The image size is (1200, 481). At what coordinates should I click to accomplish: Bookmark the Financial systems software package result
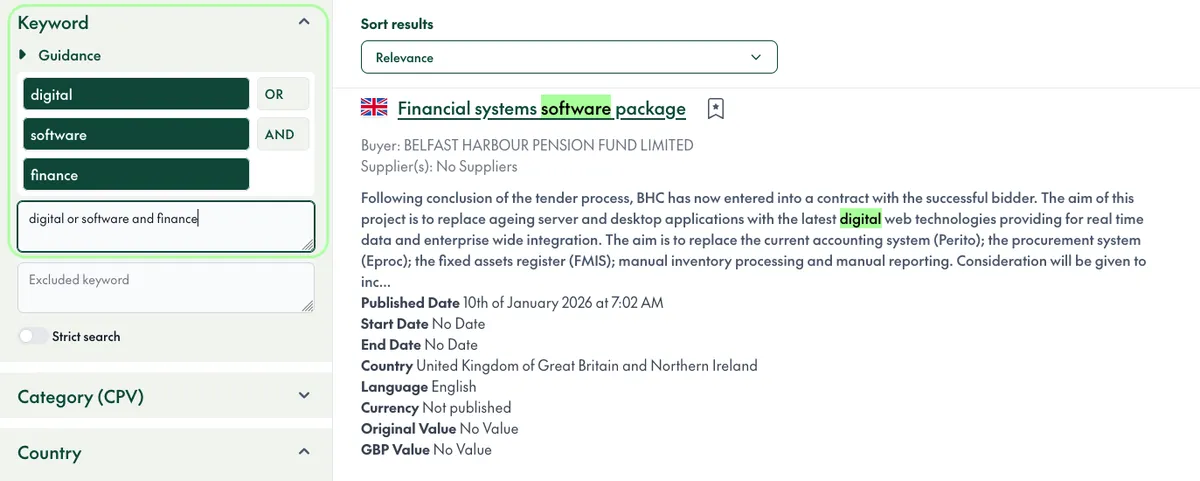click(715, 109)
